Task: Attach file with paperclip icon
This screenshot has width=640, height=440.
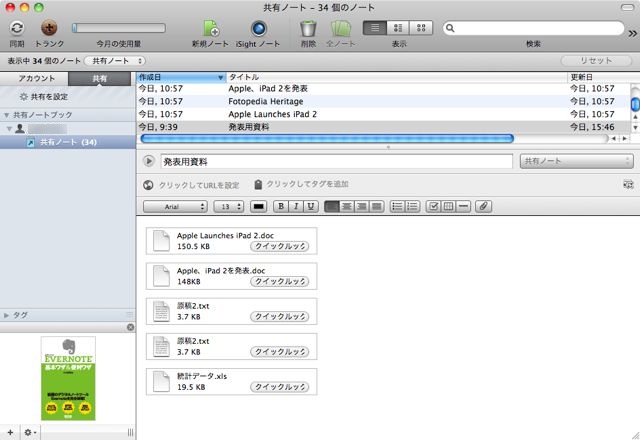Action: click(483, 207)
